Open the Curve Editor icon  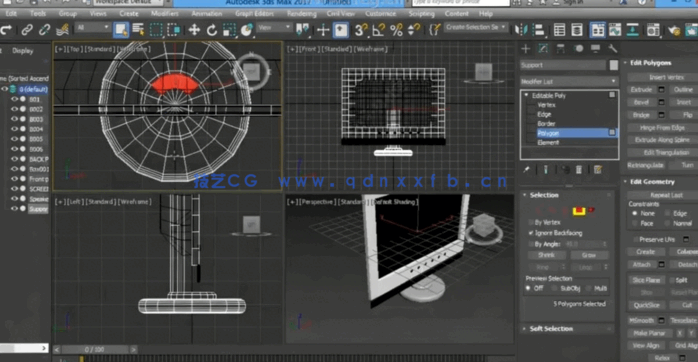click(x=615, y=30)
